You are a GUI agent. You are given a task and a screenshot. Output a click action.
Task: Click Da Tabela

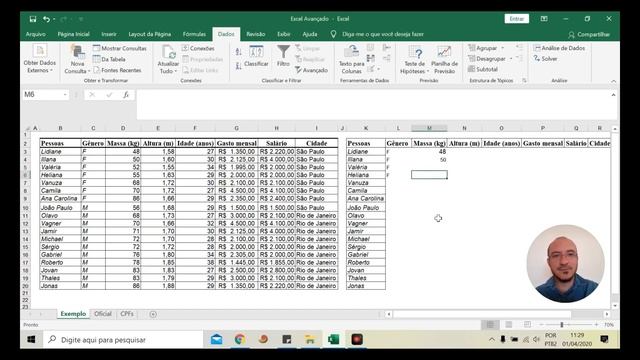click(109, 59)
